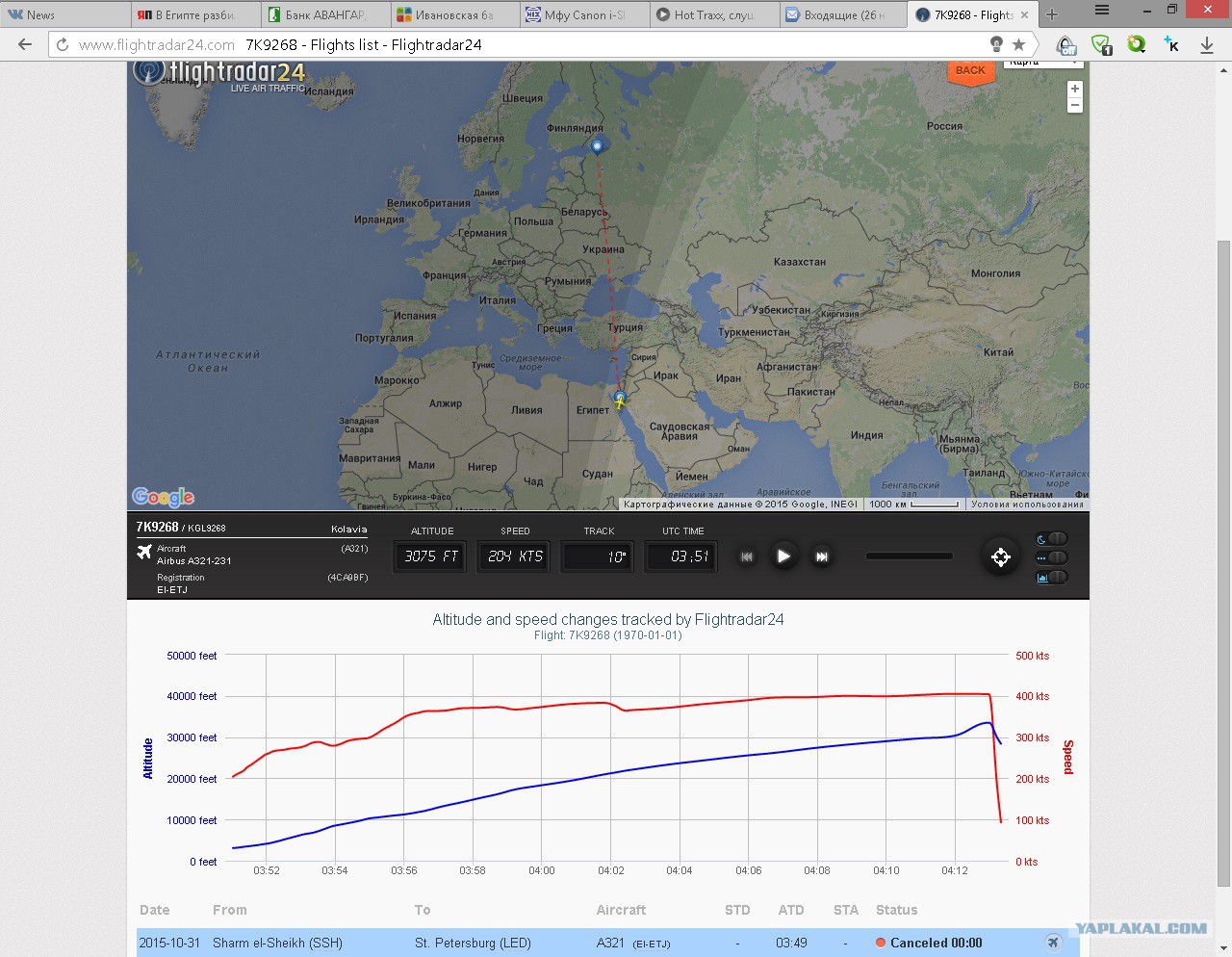Click the white airplane icon in info panel
The height and width of the screenshot is (957, 1232).
[x=144, y=552]
